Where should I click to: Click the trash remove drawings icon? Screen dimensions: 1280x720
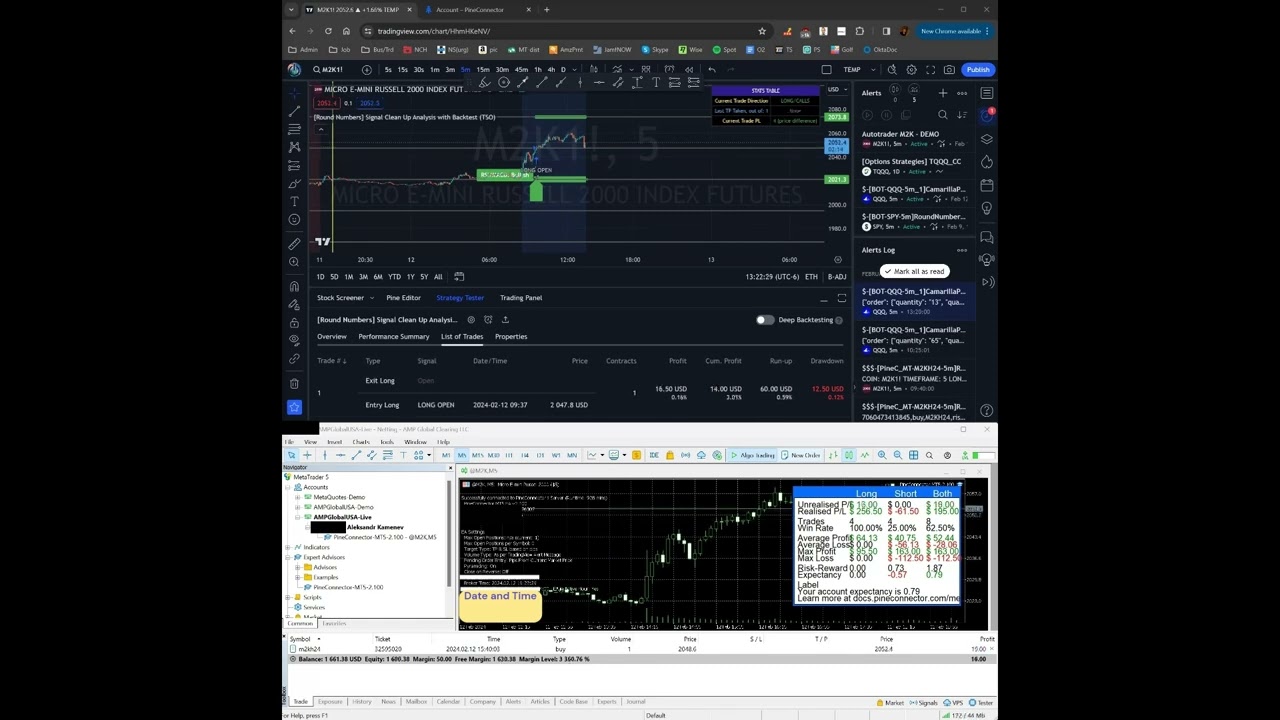pos(294,383)
